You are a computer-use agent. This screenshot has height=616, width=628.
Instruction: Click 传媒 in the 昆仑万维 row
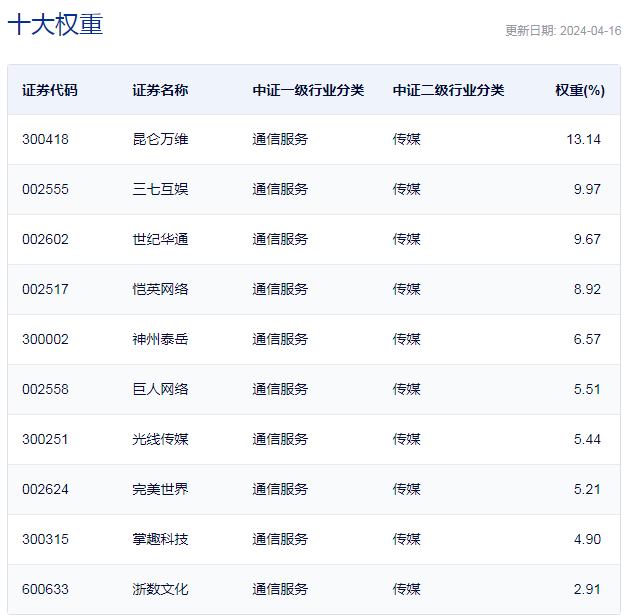point(407,139)
